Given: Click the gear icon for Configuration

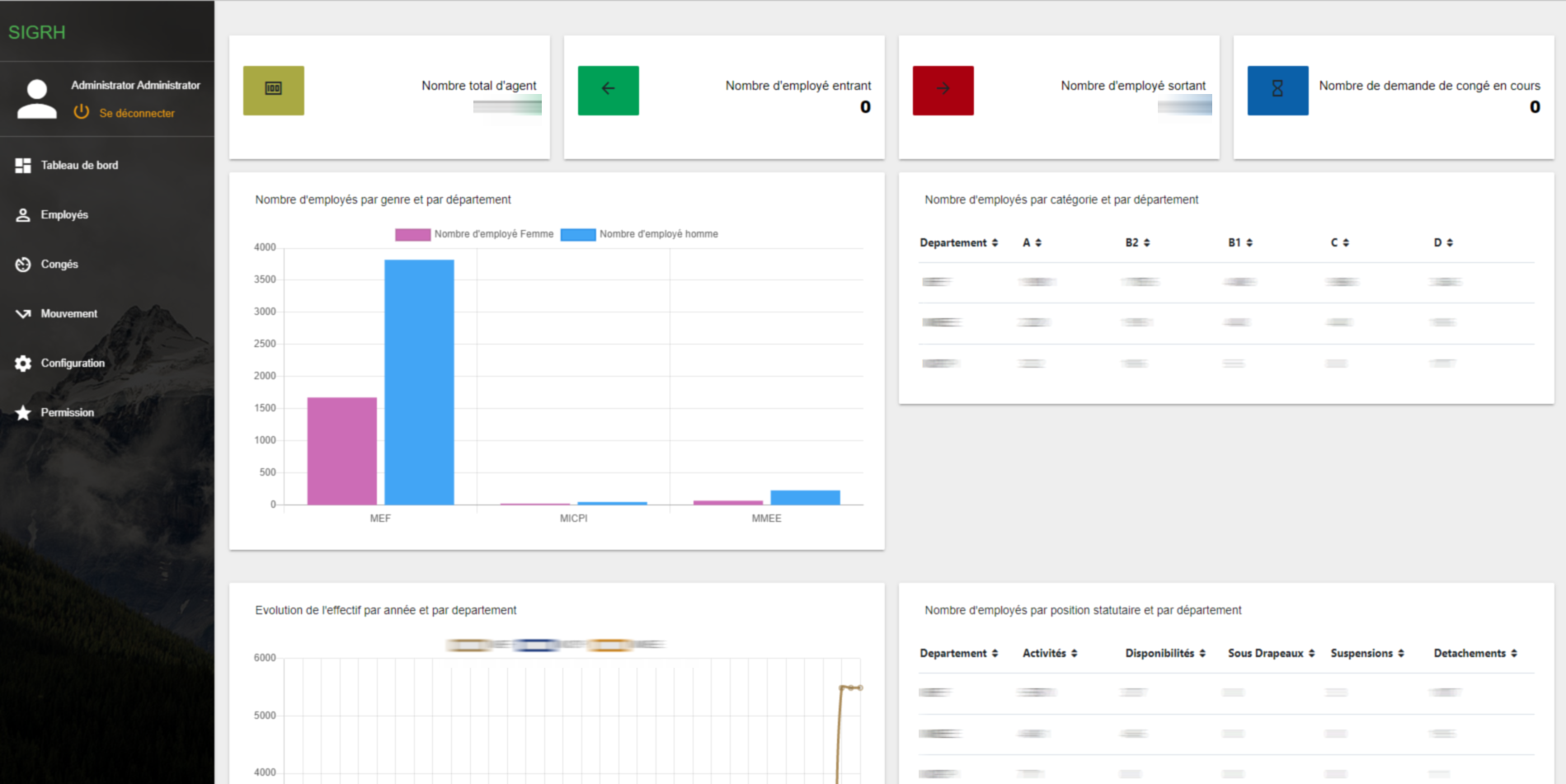Looking at the screenshot, I should pos(23,364).
